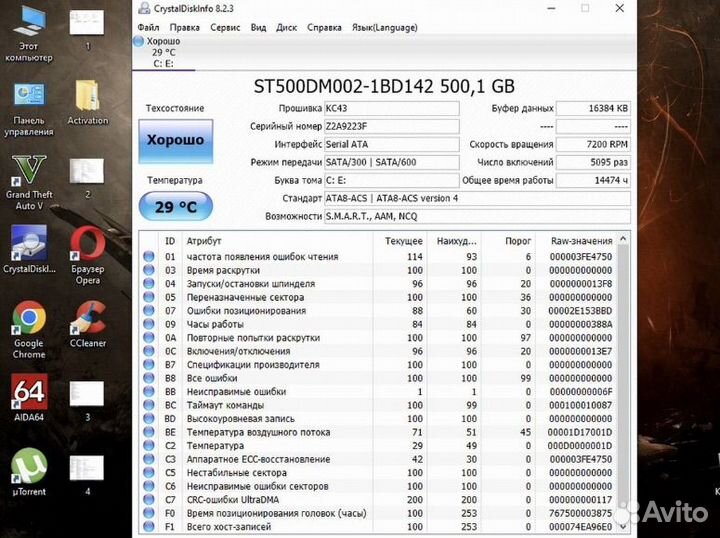Viewport: 720px width, 538px height.
Task: Select the Переназначенные сектора attribute row
Action: 380,298
